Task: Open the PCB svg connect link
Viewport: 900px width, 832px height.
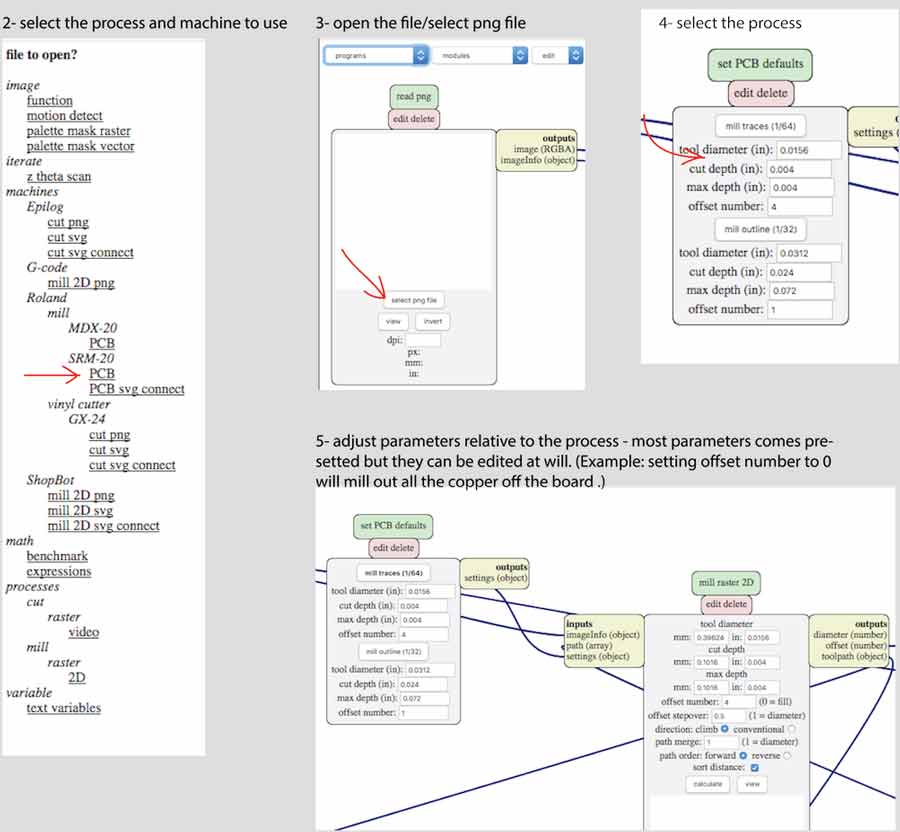Action: coord(136,389)
